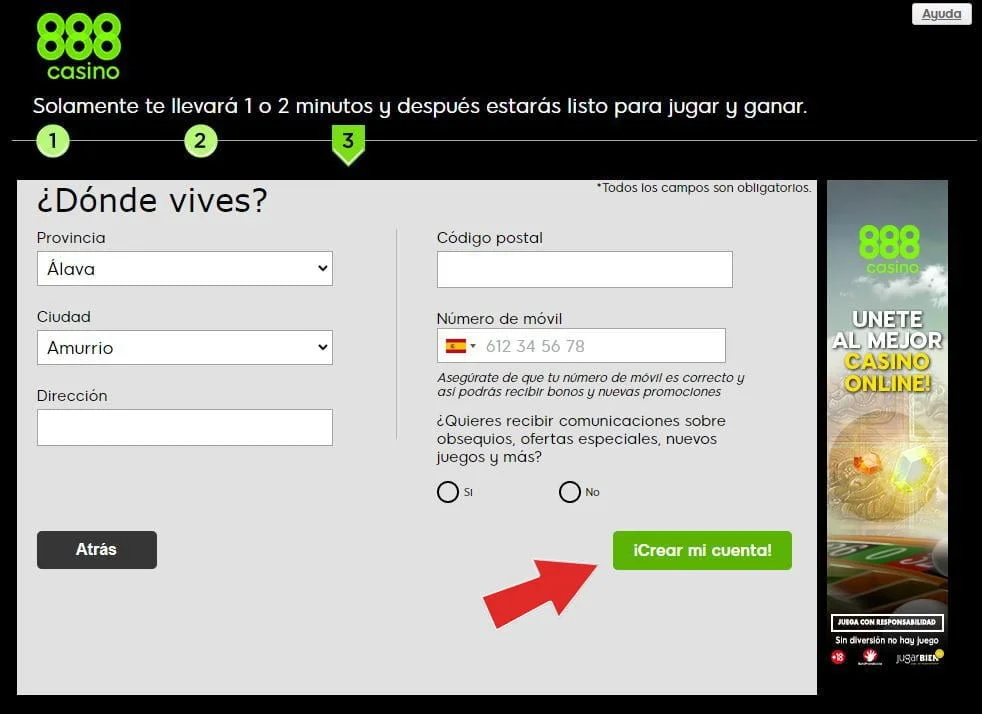Click inside the Código postal field
This screenshot has height=714, width=982.
pos(584,268)
